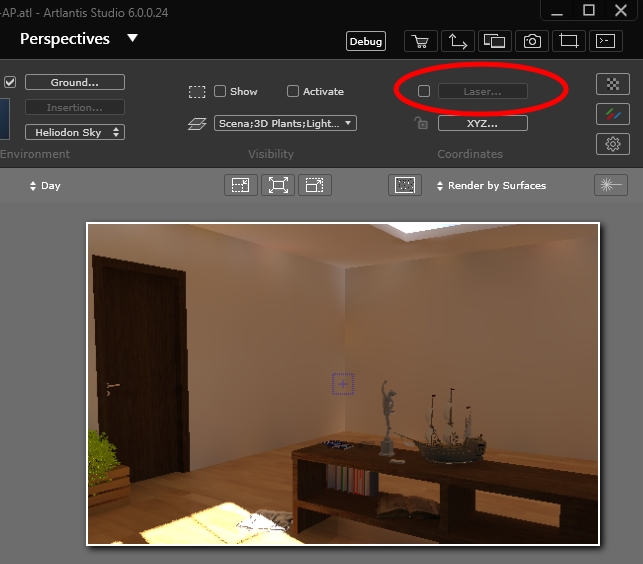The image size is (643, 564).
Task: Click the checkerboard pattern icon
Action: 613,84
